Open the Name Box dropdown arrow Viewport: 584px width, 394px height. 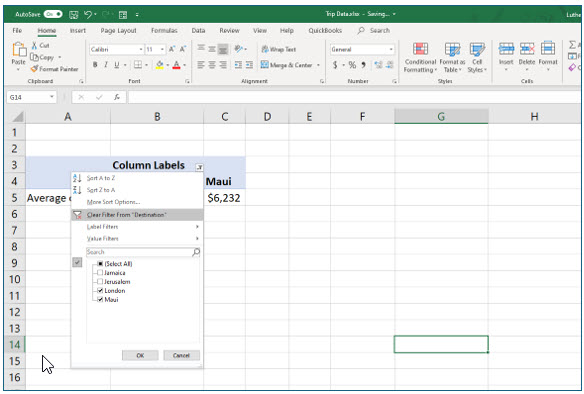click(x=52, y=97)
